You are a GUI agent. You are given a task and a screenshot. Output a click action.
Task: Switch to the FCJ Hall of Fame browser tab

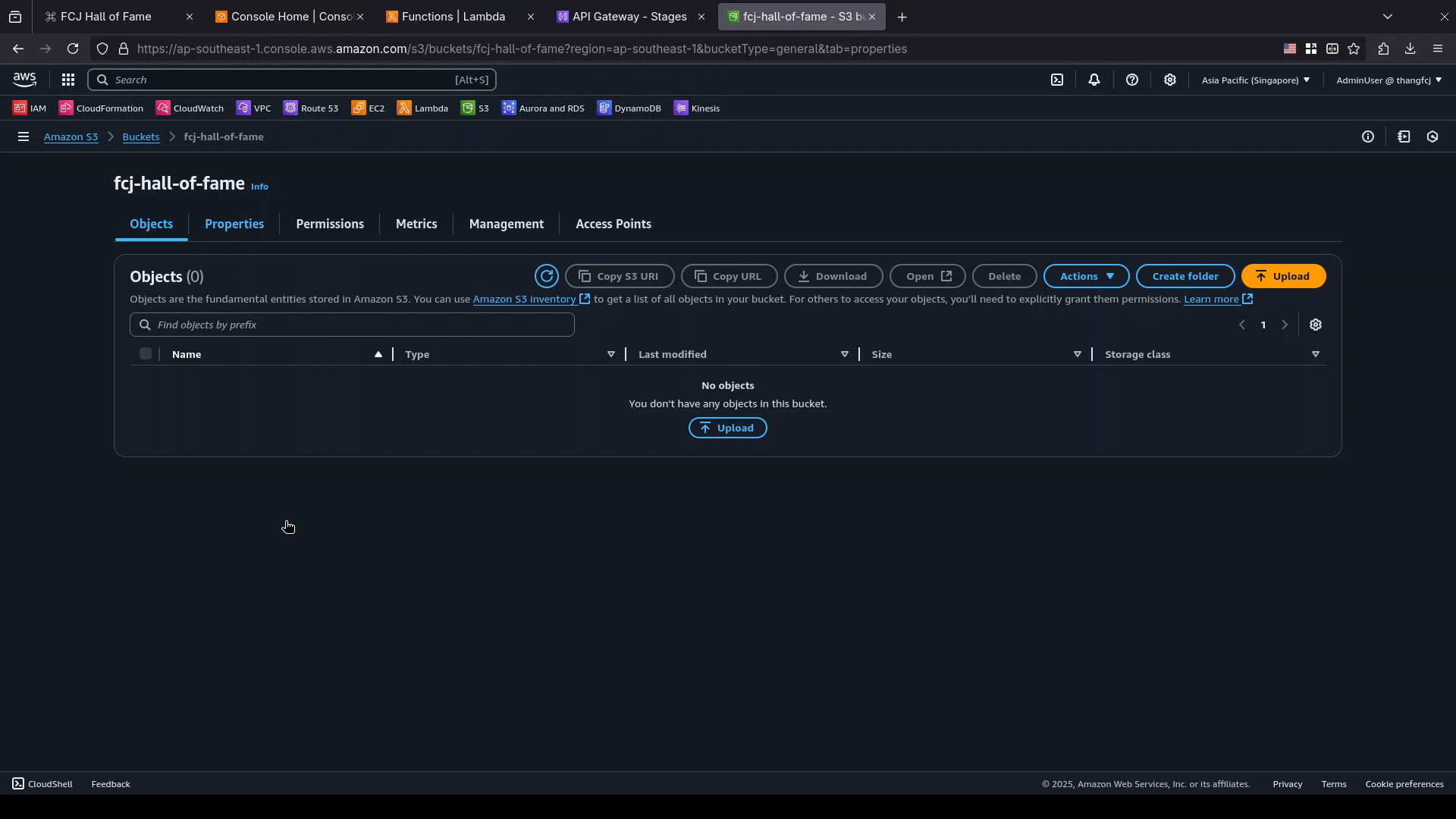coord(118,17)
